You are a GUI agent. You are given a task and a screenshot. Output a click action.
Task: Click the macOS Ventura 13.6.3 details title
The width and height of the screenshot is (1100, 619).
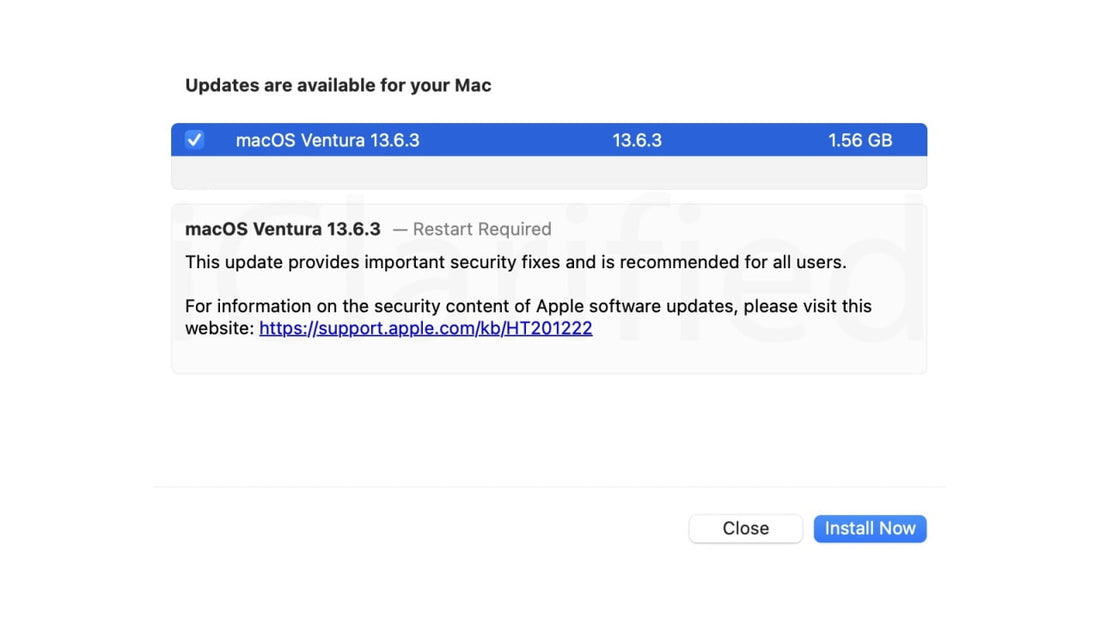click(x=282, y=229)
